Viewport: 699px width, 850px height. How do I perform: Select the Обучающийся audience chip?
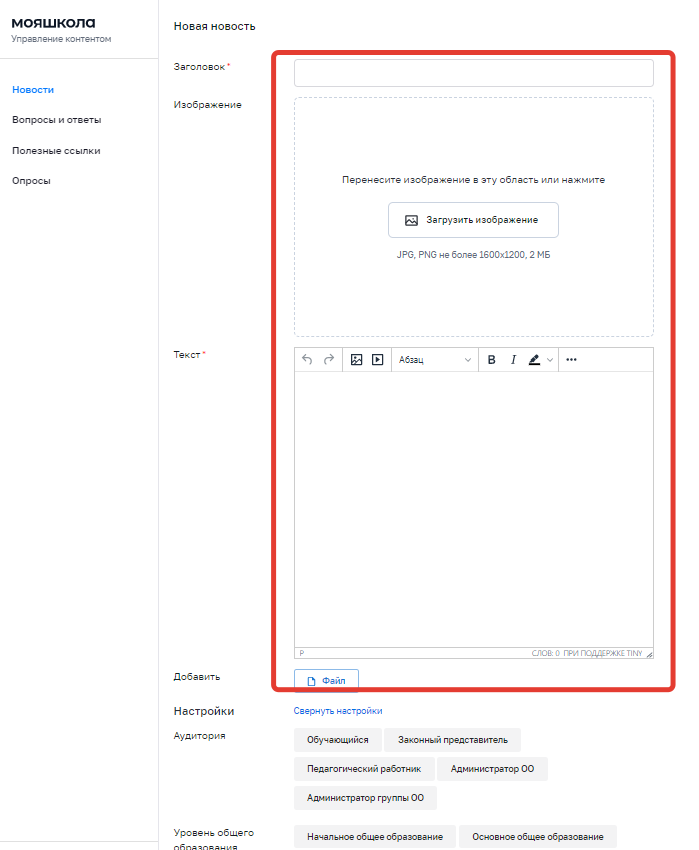tap(337, 740)
